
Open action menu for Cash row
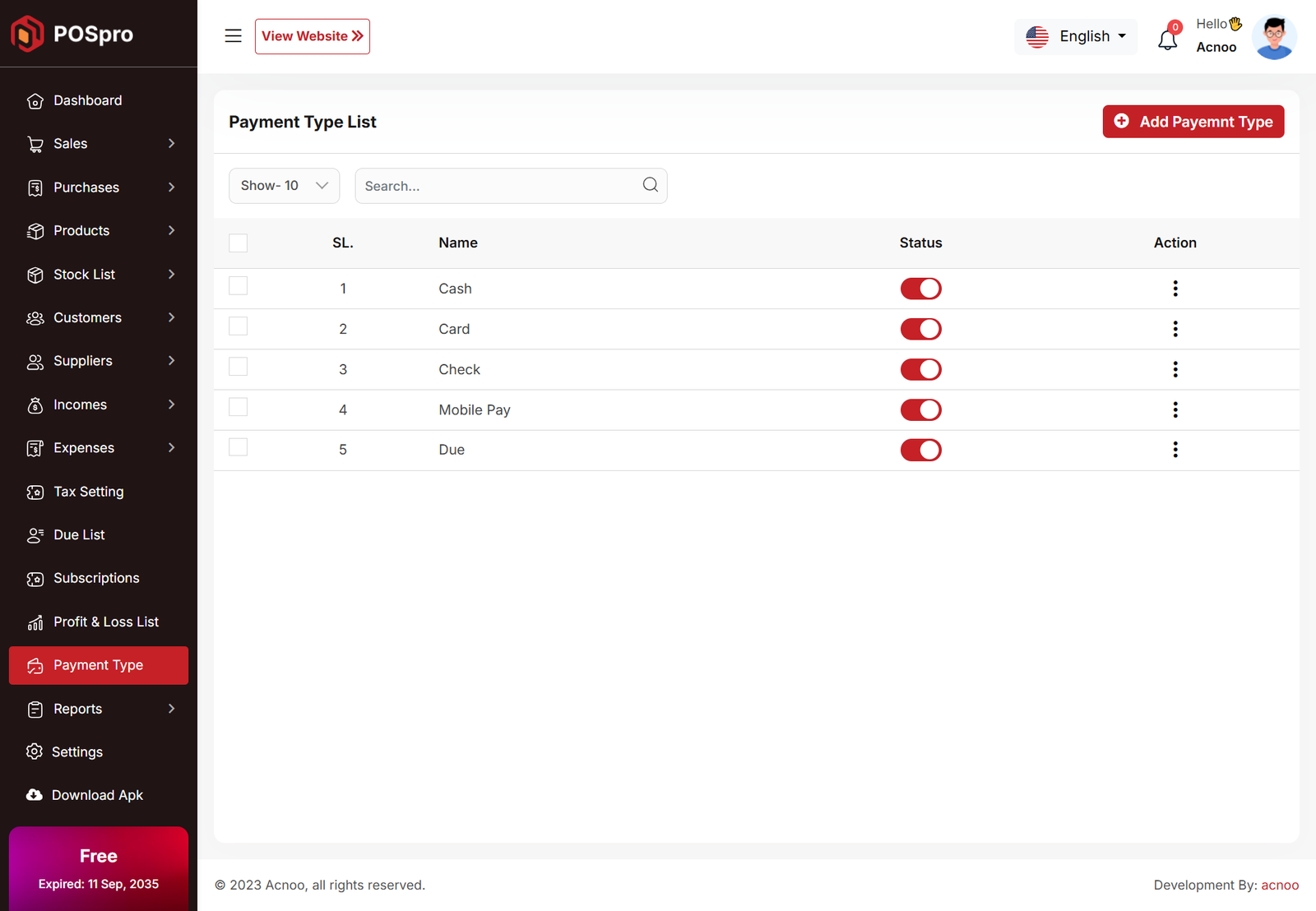(x=1175, y=289)
